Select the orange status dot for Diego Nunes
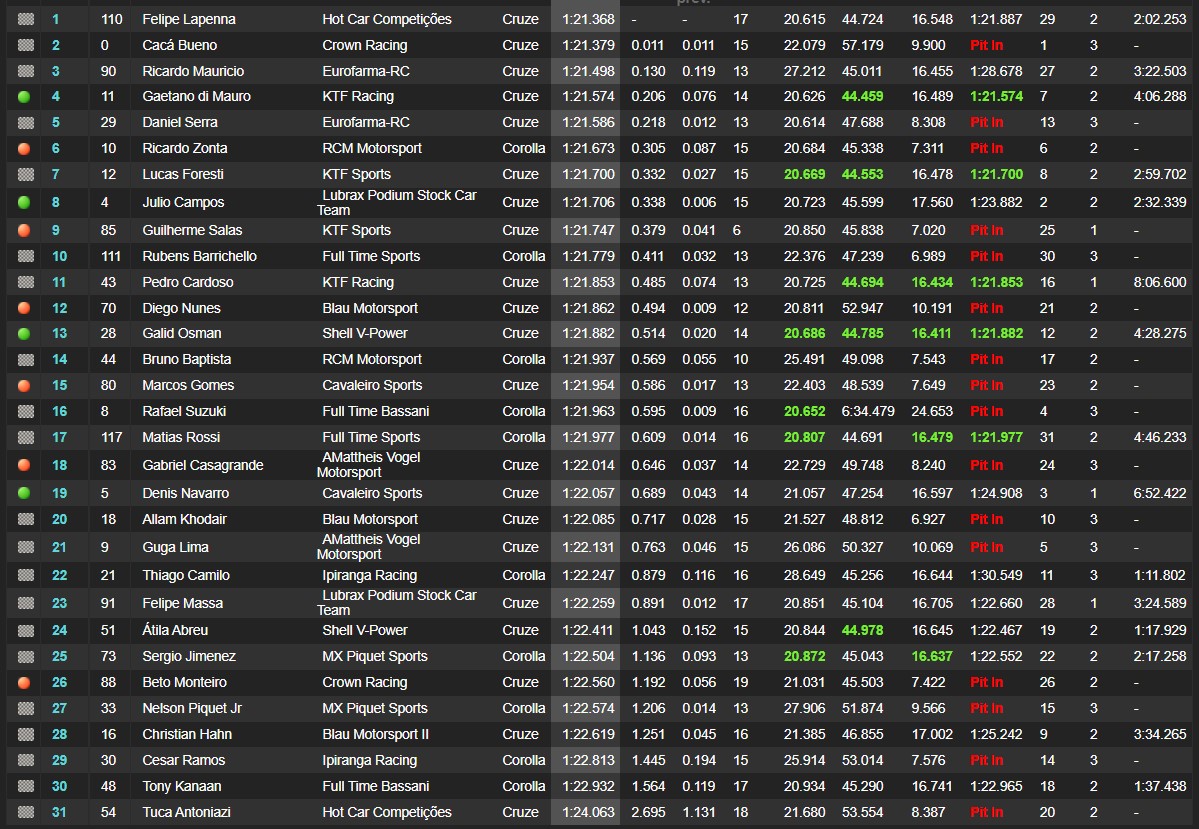 click(x=24, y=308)
